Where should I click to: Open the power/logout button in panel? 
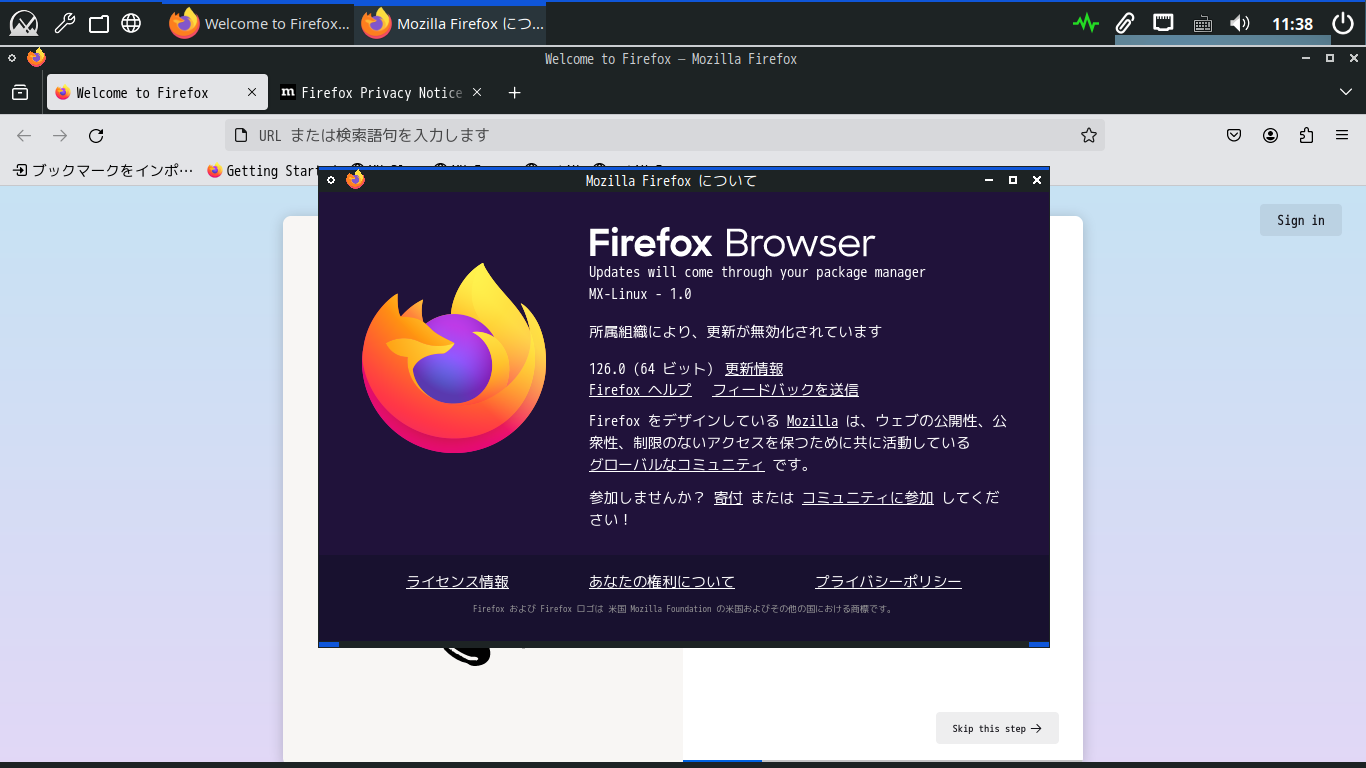1343,23
